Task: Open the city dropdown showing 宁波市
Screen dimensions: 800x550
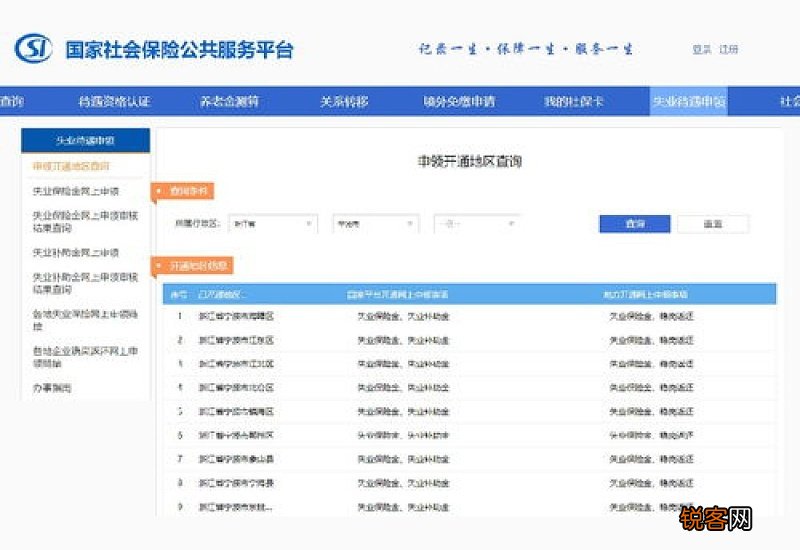Action: 376,223
